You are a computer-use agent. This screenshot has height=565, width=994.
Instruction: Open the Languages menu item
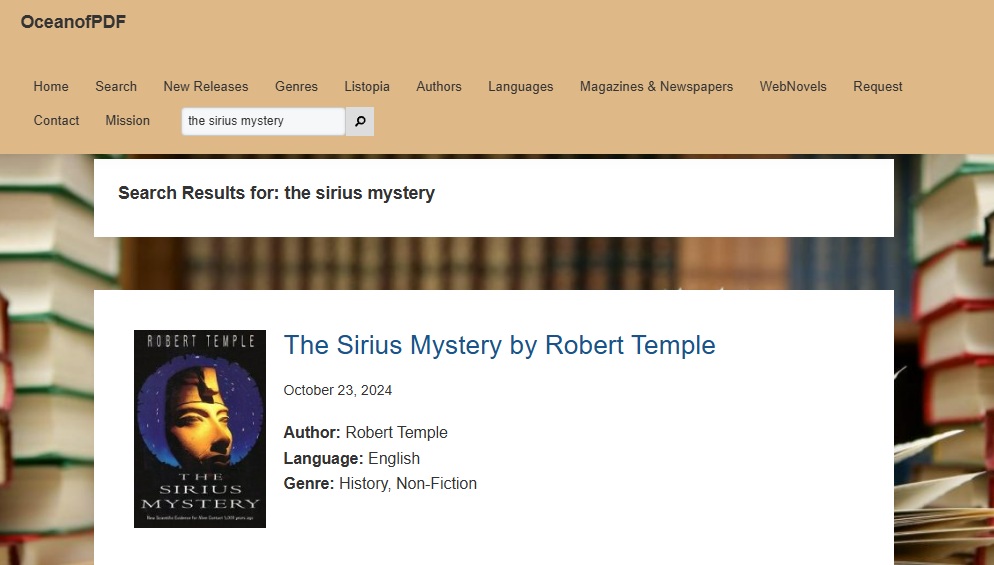coord(520,87)
